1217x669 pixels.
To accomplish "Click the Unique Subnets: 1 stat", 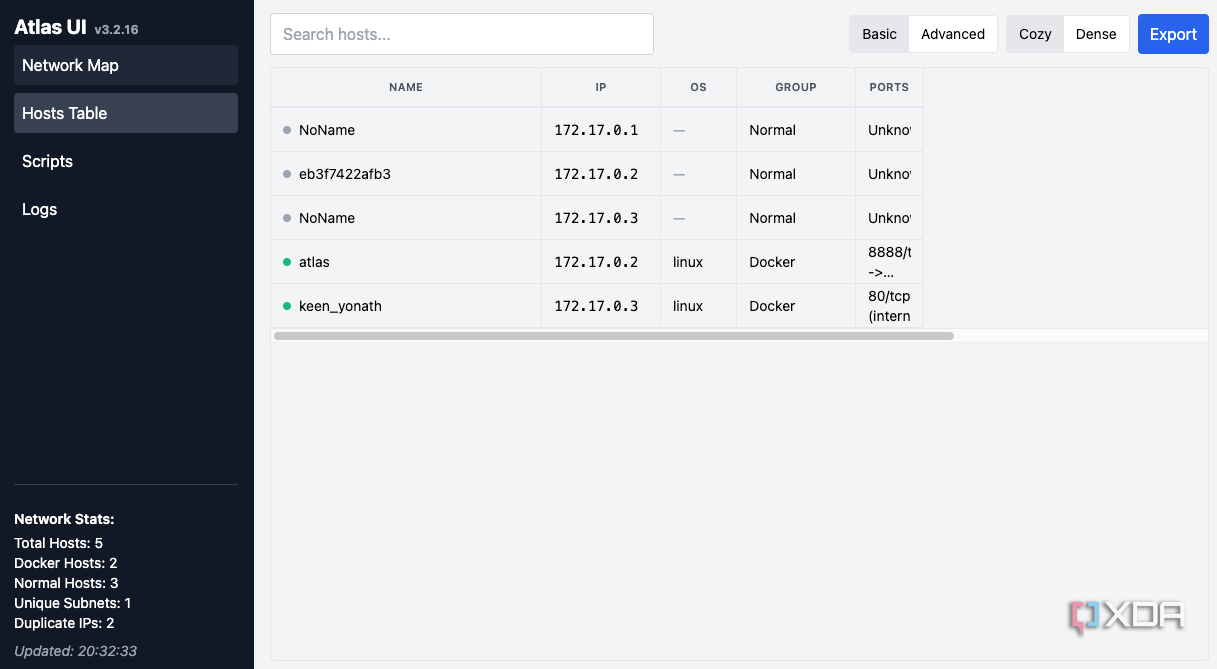I will tap(72, 603).
